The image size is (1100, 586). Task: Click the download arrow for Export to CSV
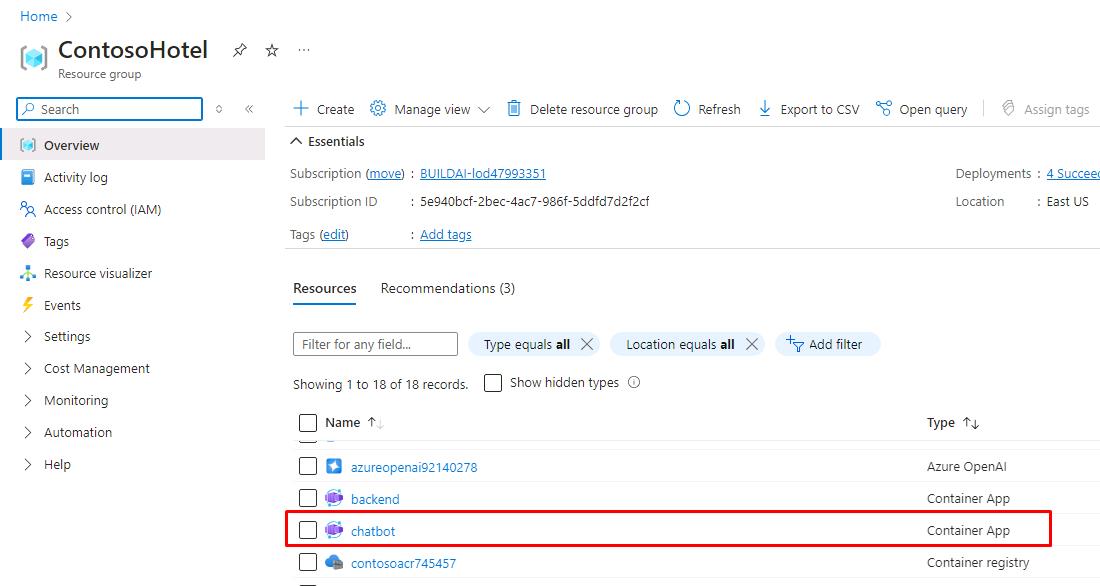765,108
